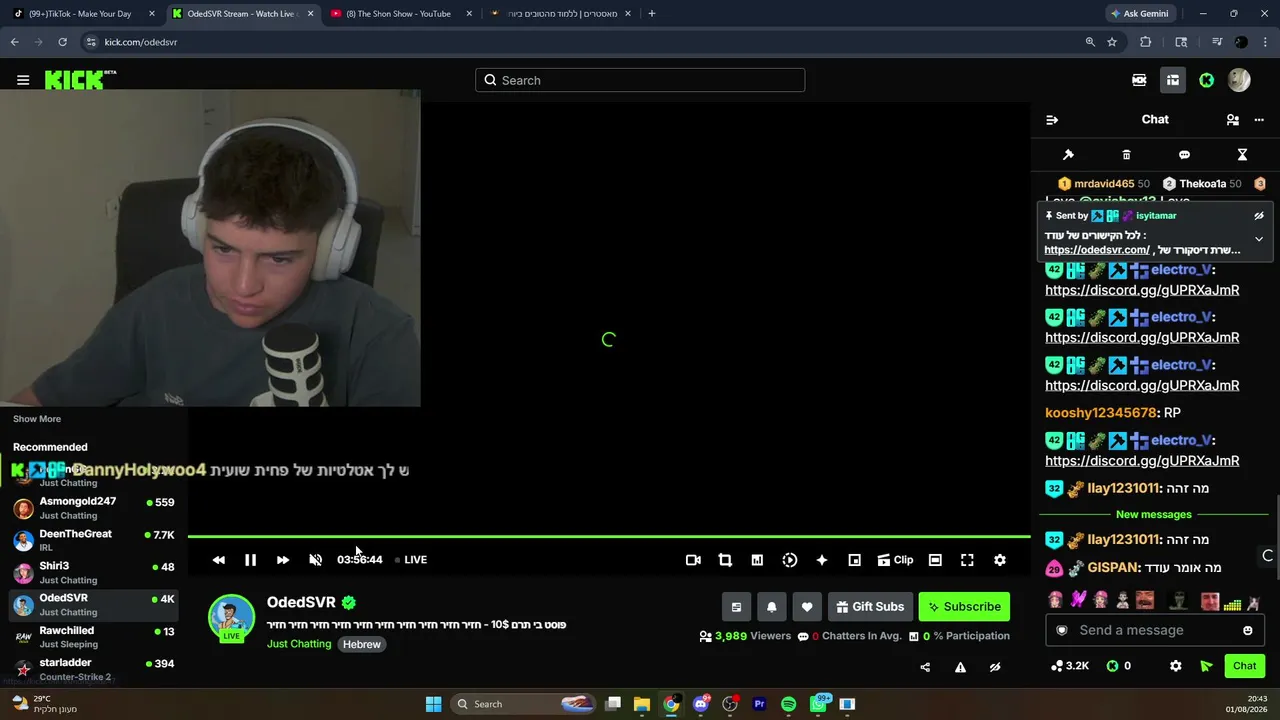The height and width of the screenshot is (720, 1280).
Task: Switch to The Shon Show YouTube tab
Action: [400, 14]
